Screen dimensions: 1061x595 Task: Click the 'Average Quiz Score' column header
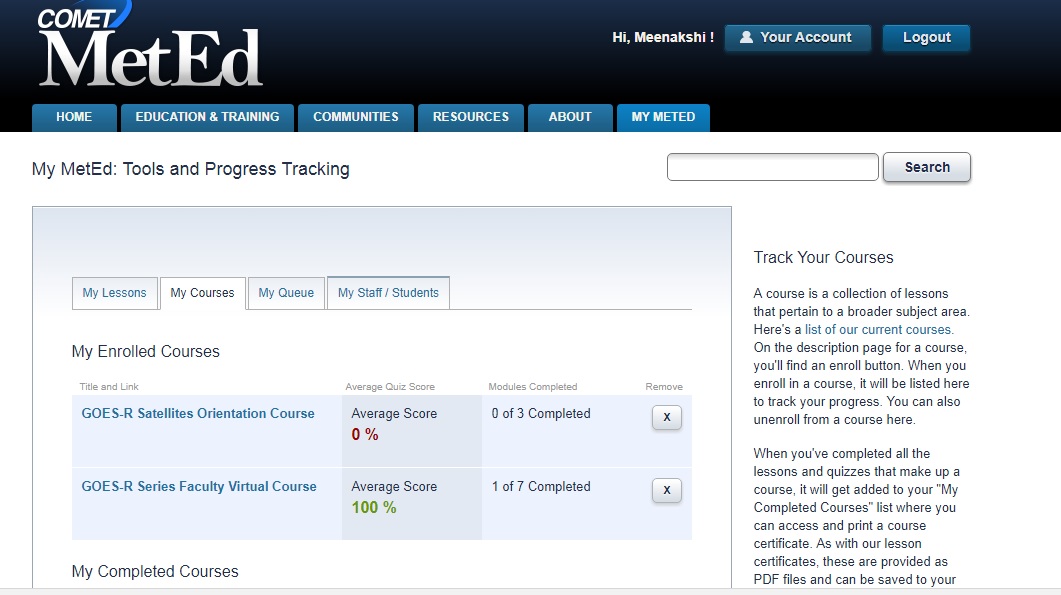390,387
